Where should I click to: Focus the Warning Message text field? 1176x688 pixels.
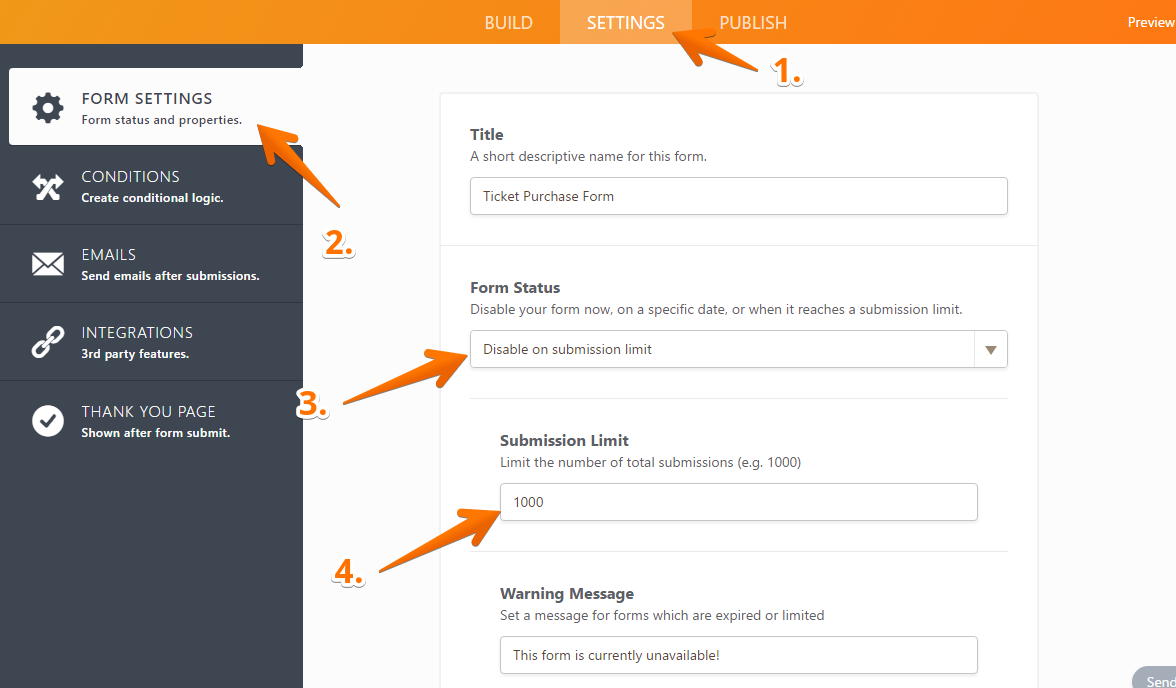tap(738, 655)
